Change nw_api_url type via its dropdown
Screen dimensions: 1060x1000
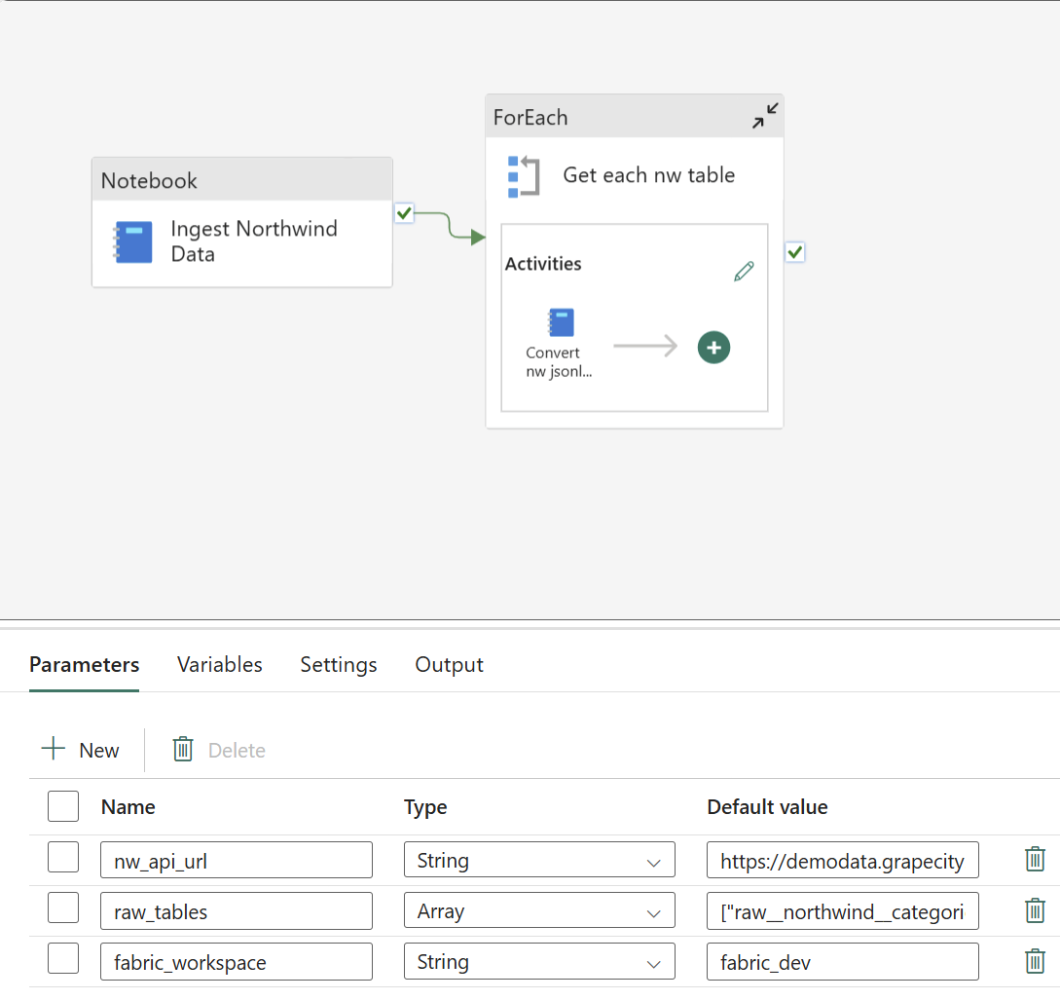pos(654,859)
